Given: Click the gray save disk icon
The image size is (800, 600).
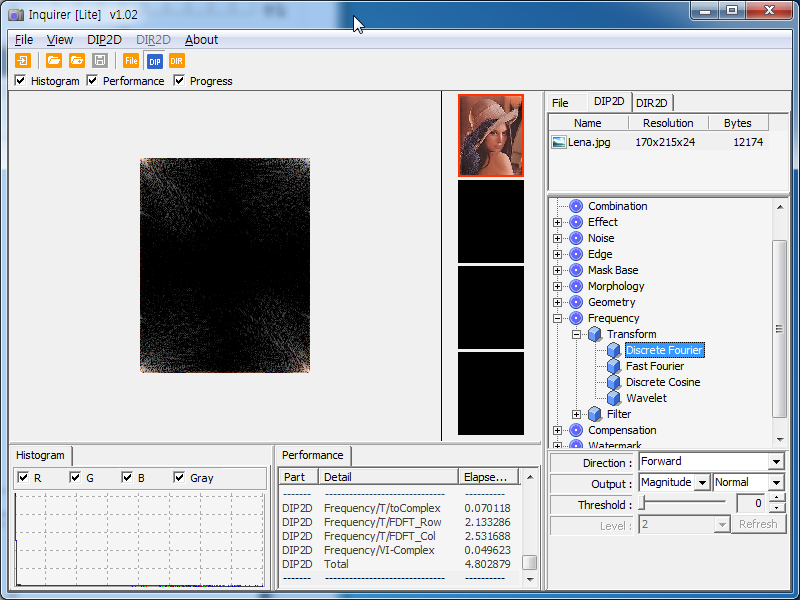Looking at the screenshot, I should [x=99, y=61].
